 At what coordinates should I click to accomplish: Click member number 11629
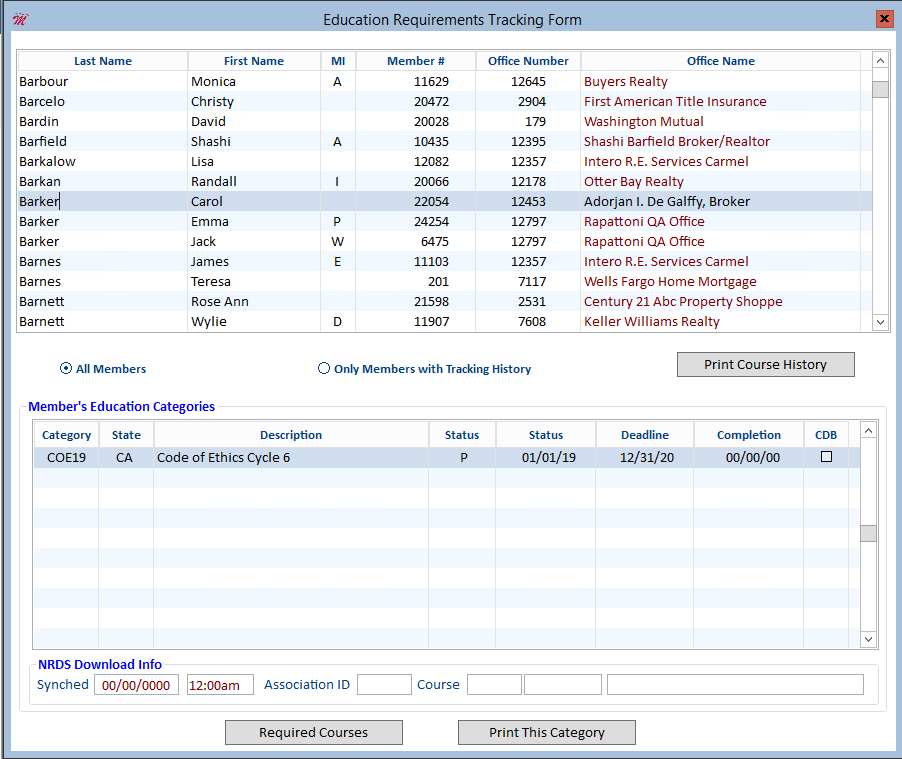[x=431, y=81]
